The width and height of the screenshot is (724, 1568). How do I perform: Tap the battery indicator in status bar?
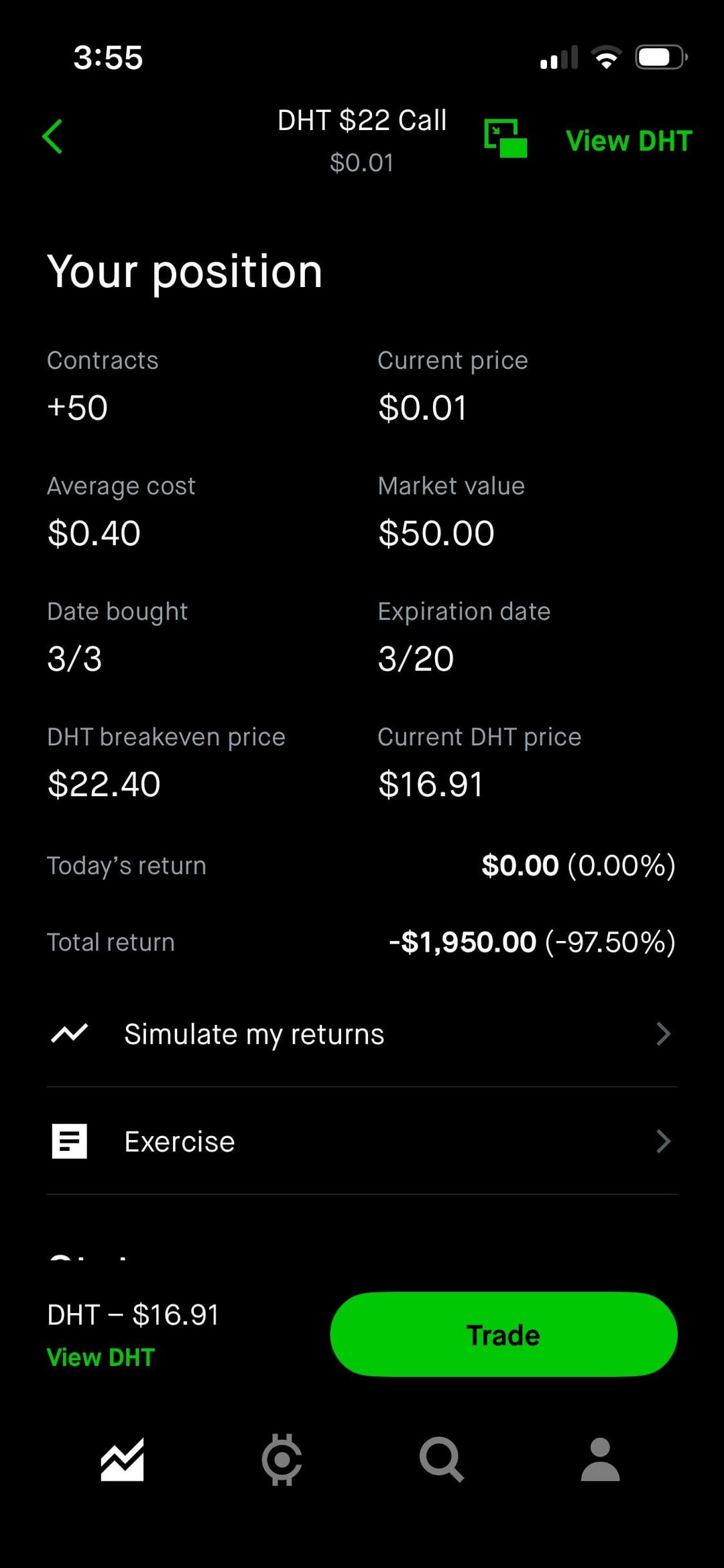pyautogui.click(x=661, y=57)
